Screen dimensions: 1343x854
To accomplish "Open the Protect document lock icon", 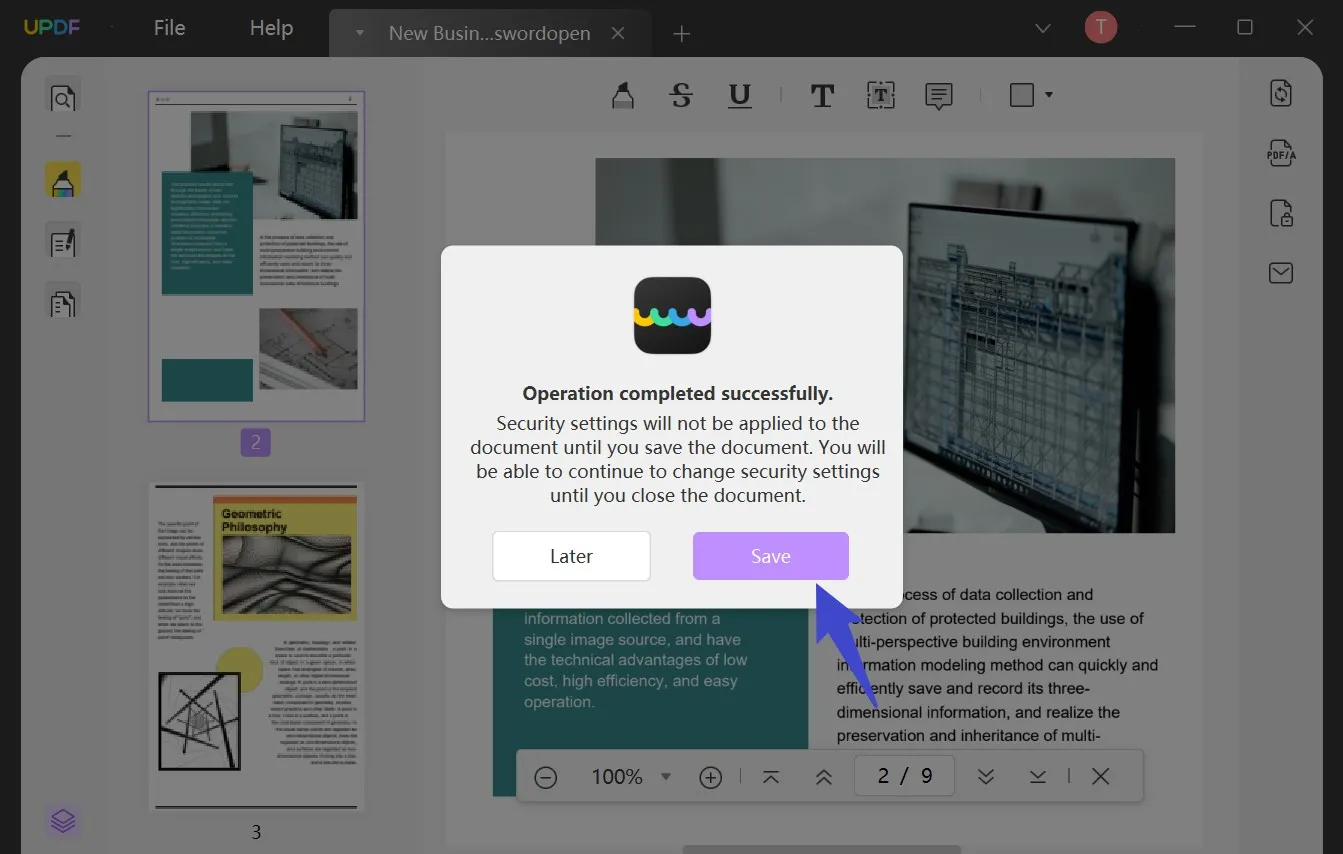I will tap(1281, 213).
